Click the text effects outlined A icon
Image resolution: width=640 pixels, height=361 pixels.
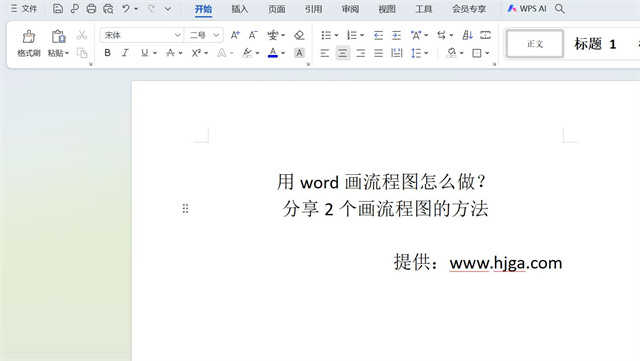click(x=222, y=53)
